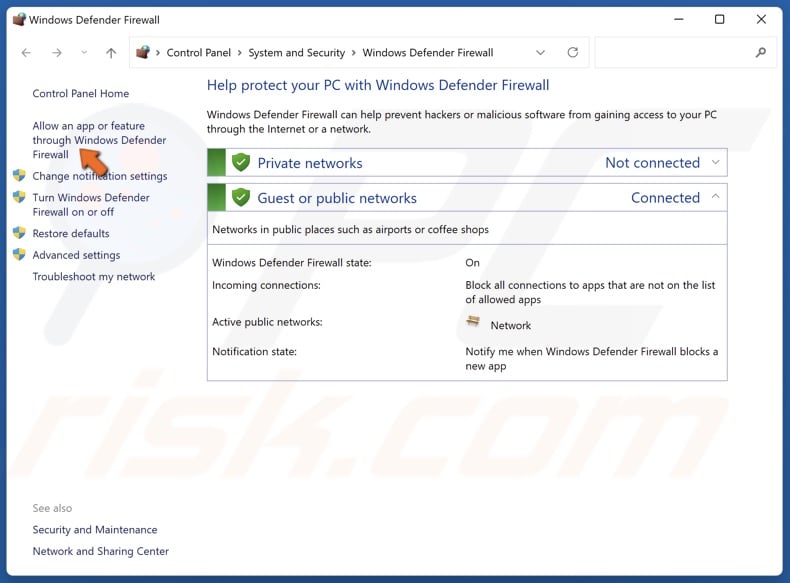Click 'Notification state:' label
Viewport: 790px width, 583px height.
(254, 352)
